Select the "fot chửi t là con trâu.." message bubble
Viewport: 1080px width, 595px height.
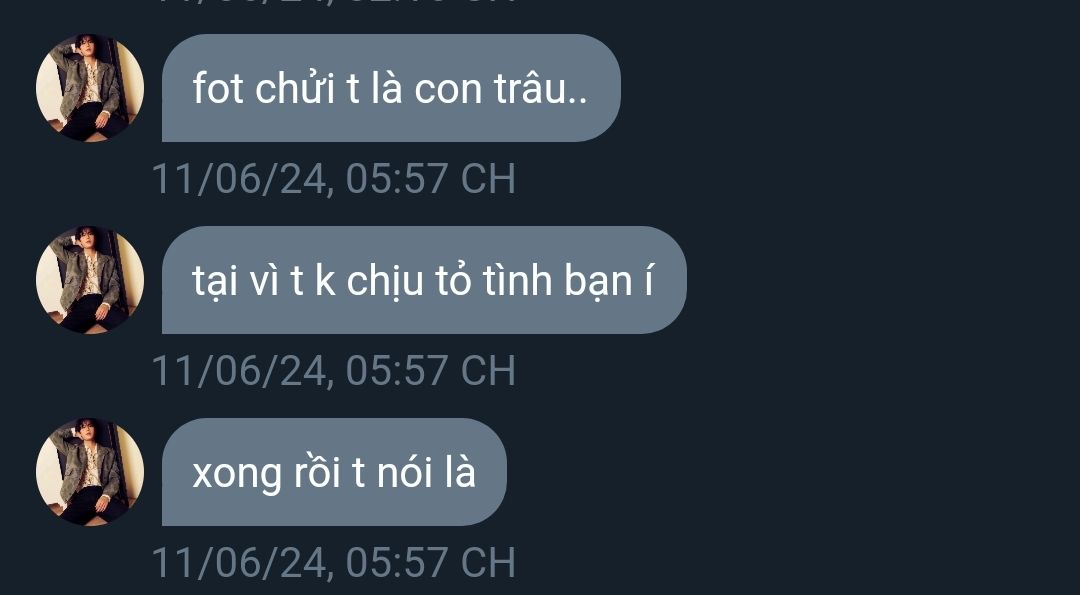(x=391, y=87)
